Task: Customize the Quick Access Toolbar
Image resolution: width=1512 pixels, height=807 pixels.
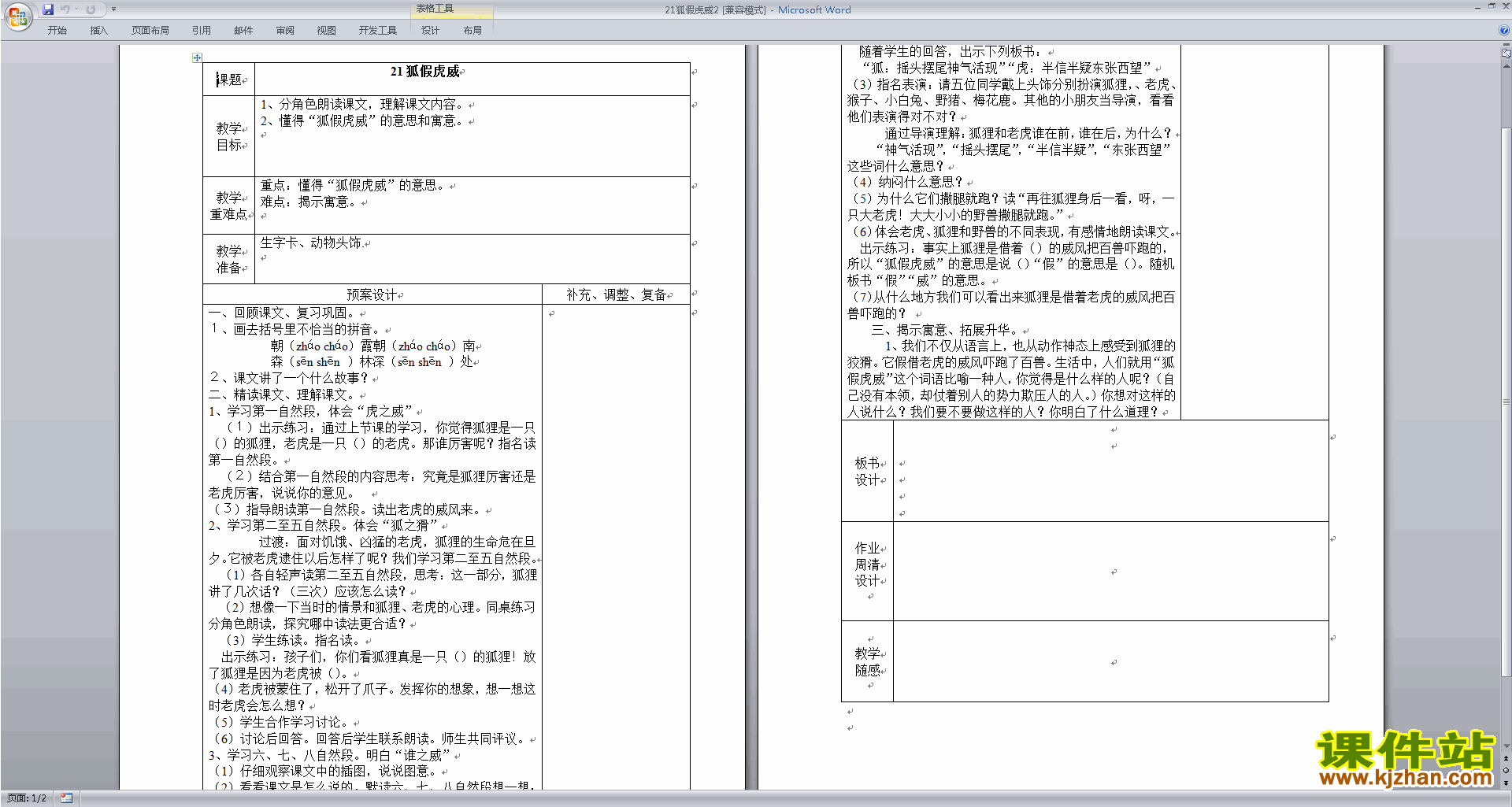Action: (x=113, y=9)
